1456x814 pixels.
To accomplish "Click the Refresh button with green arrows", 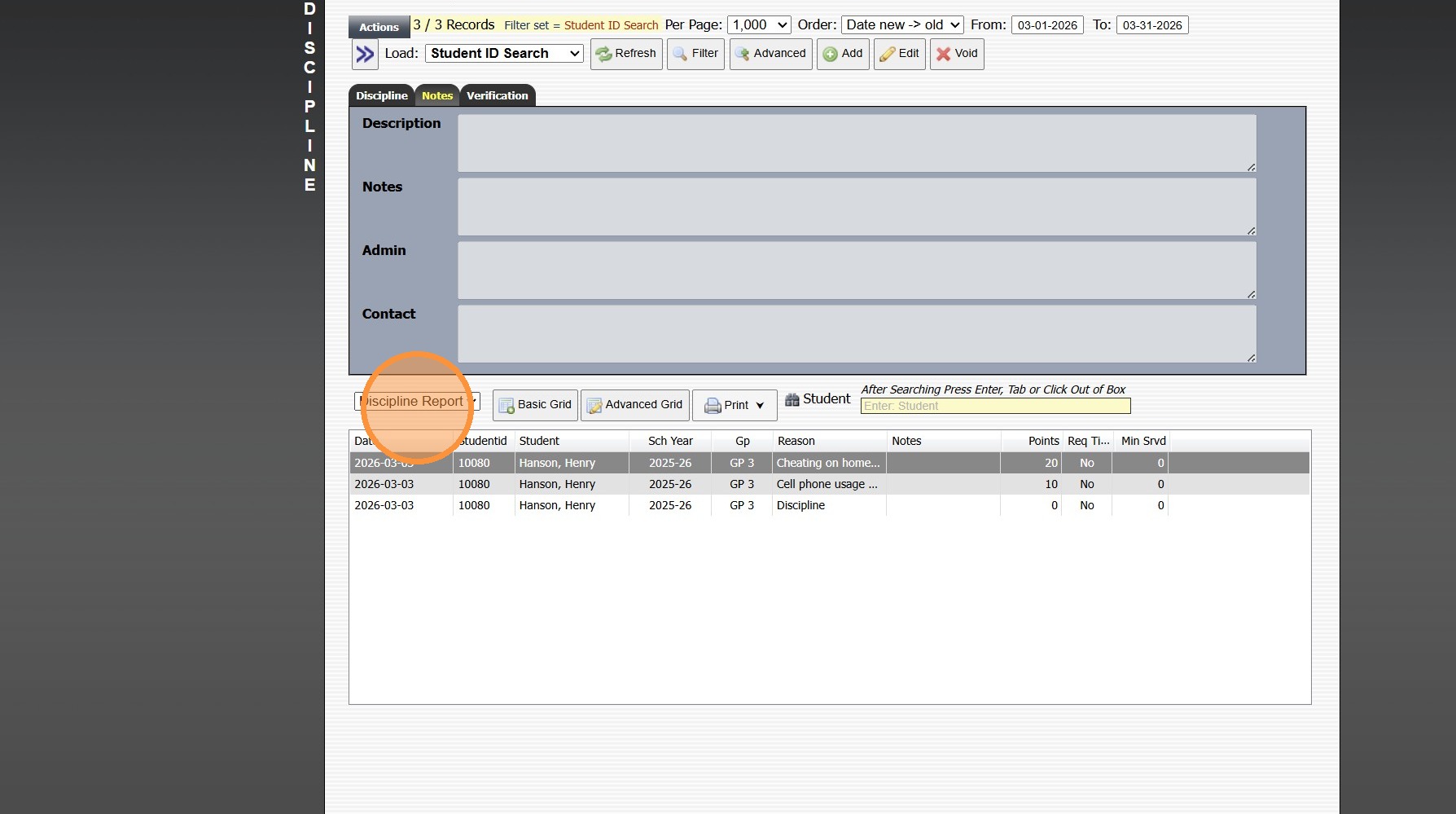I will [x=626, y=54].
